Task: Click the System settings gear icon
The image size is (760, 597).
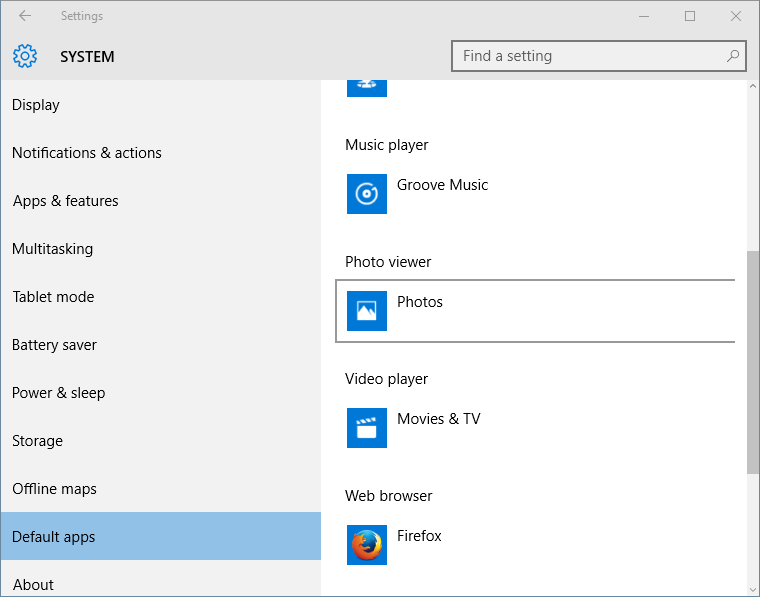Action: (x=25, y=57)
